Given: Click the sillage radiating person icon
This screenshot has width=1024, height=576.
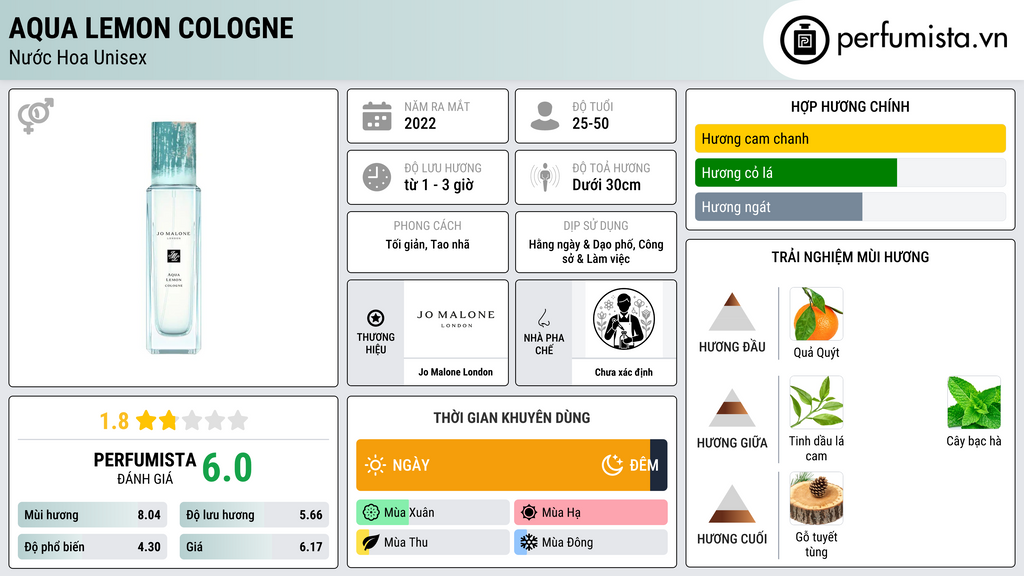Looking at the screenshot, I should tap(545, 177).
